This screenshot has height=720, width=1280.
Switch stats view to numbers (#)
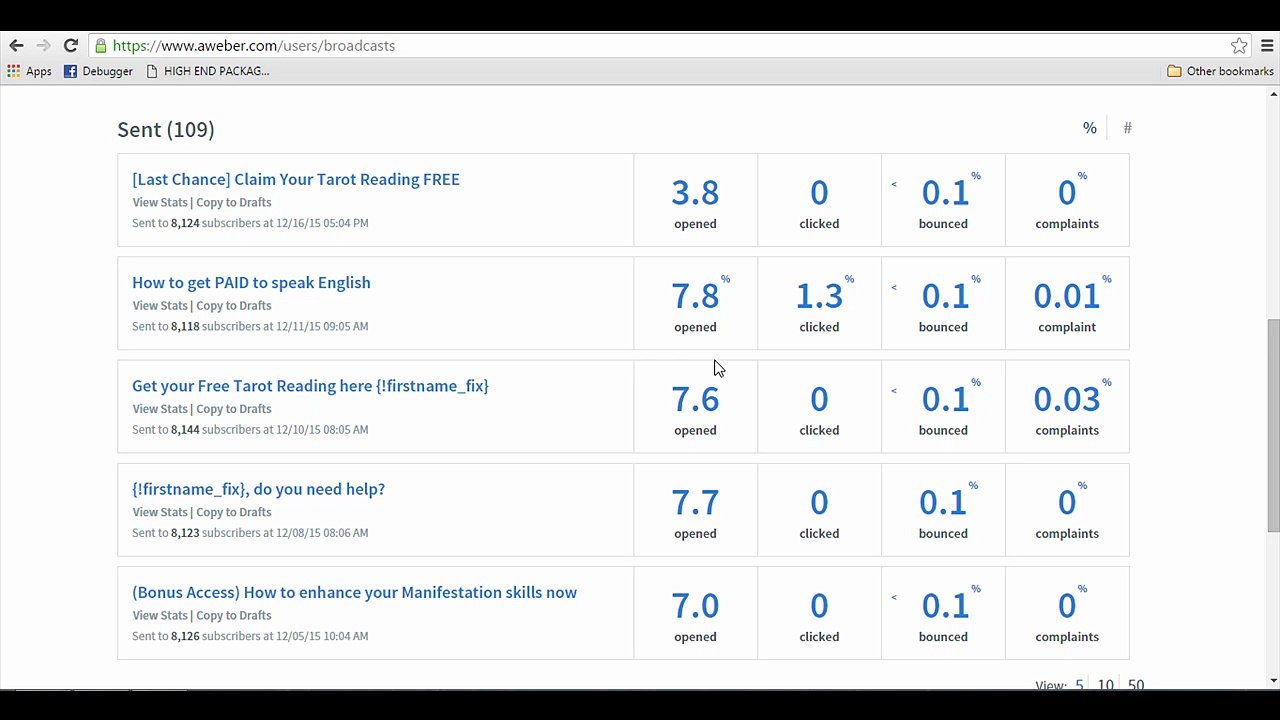click(x=1127, y=127)
